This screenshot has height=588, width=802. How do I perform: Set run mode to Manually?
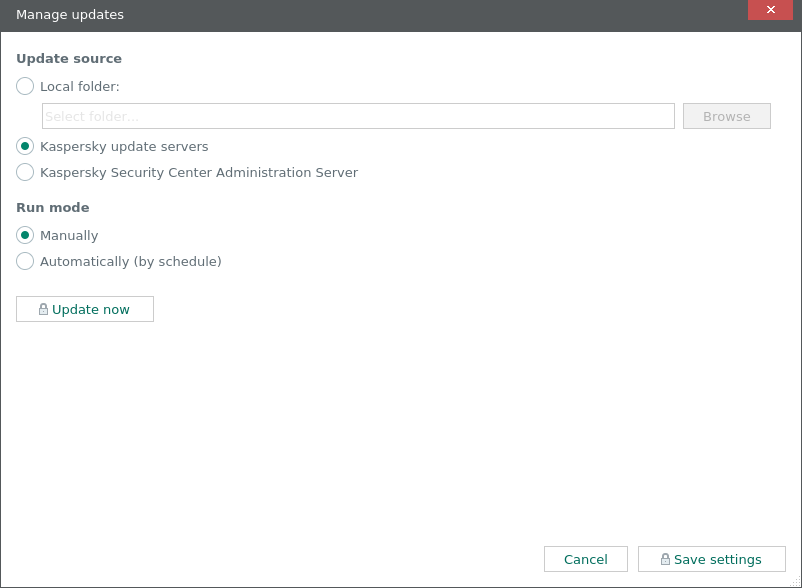click(x=25, y=236)
